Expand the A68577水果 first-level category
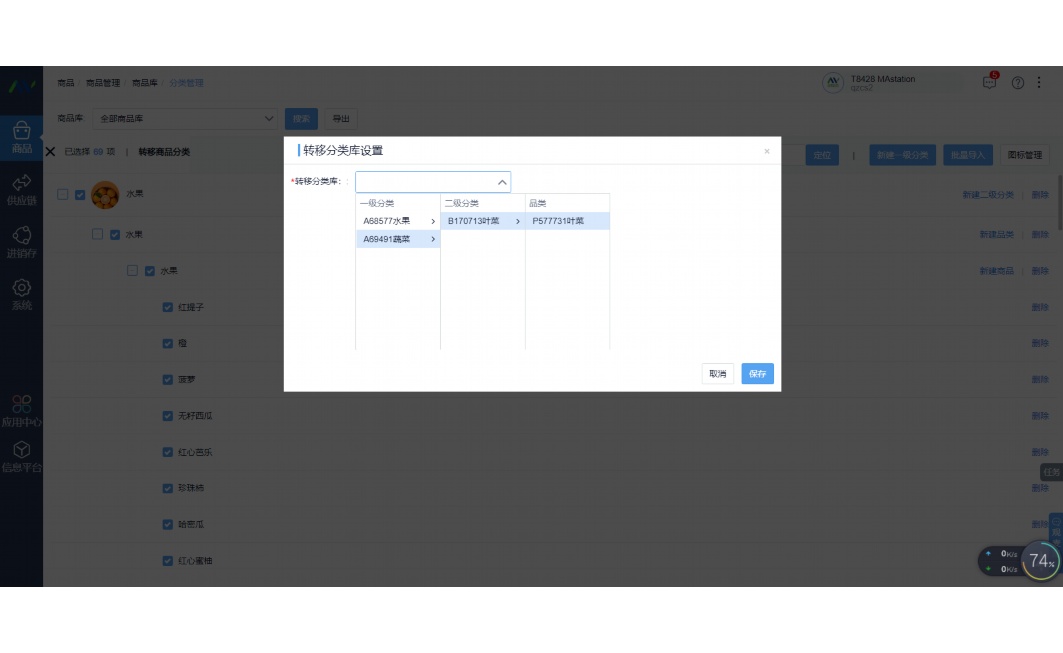This screenshot has width=1063, height=653. point(397,221)
